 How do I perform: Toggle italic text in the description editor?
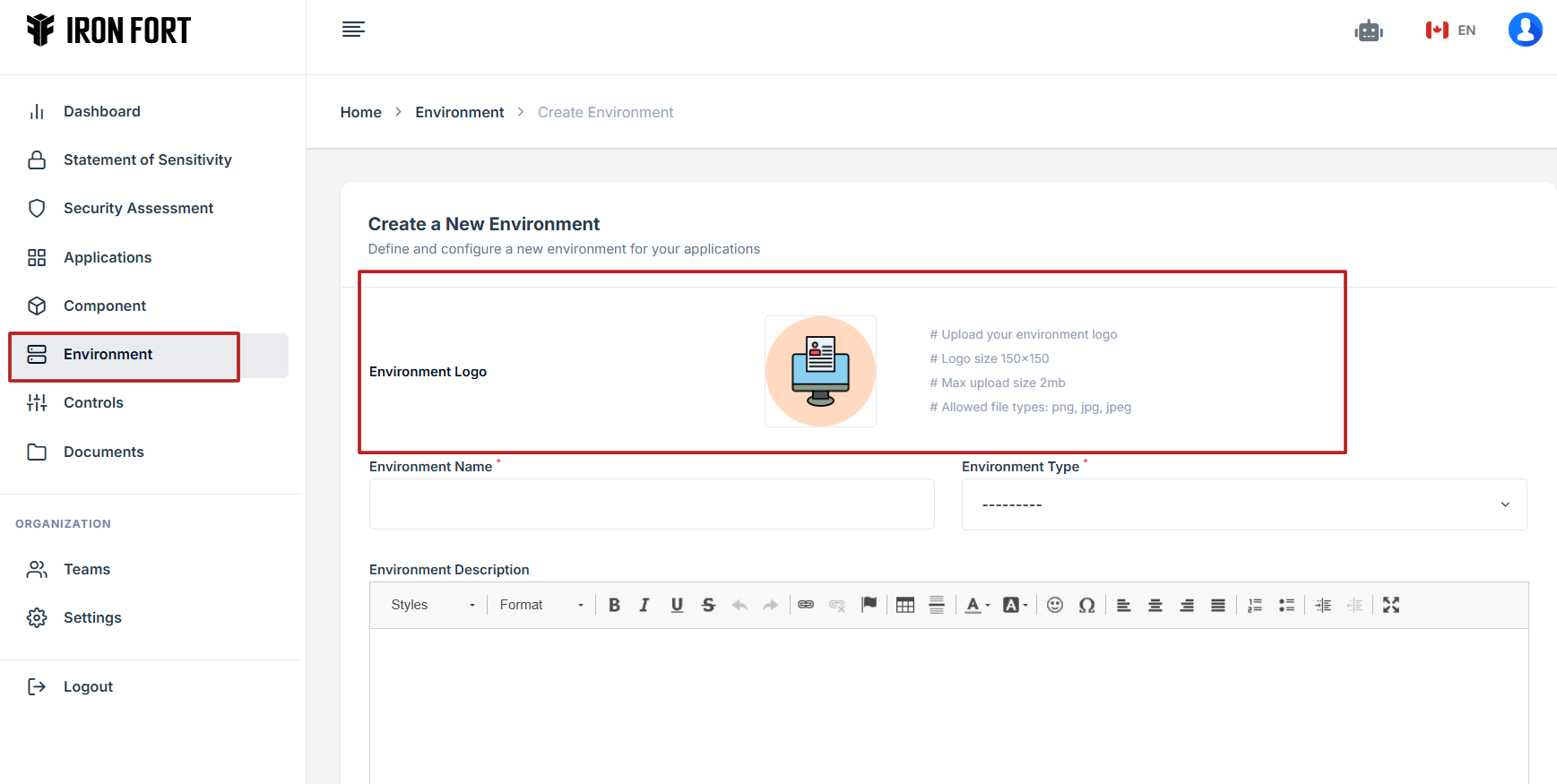tap(644, 605)
